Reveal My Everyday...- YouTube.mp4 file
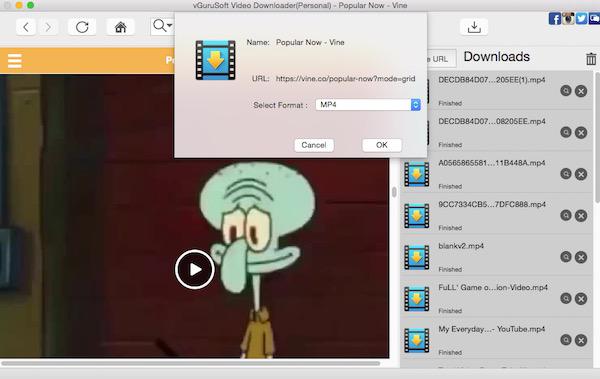 566,340
